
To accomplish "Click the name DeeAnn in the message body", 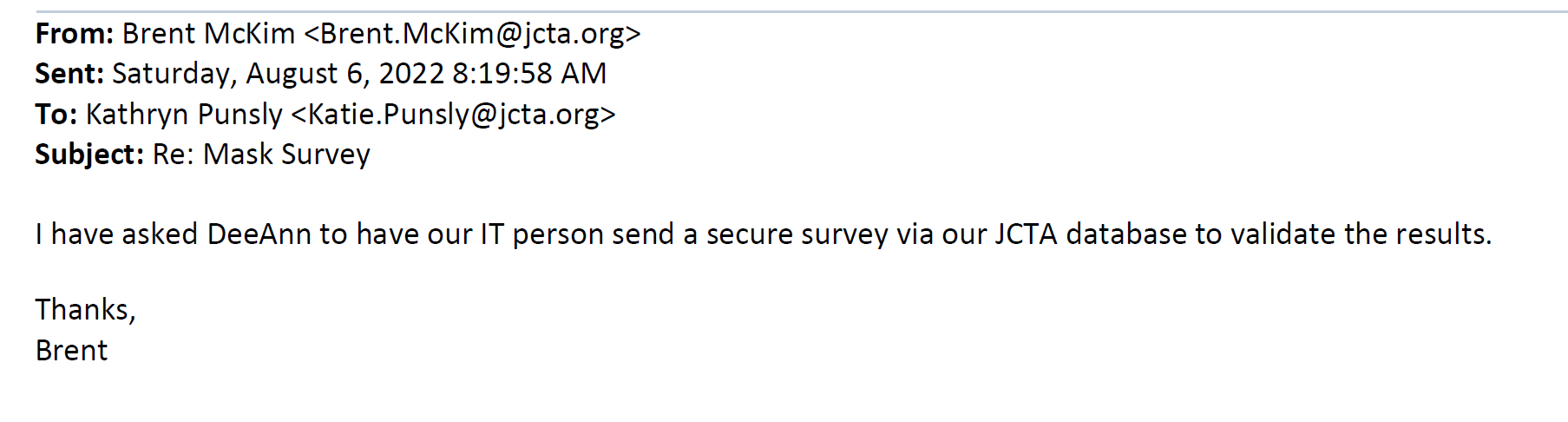I will tap(259, 234).
